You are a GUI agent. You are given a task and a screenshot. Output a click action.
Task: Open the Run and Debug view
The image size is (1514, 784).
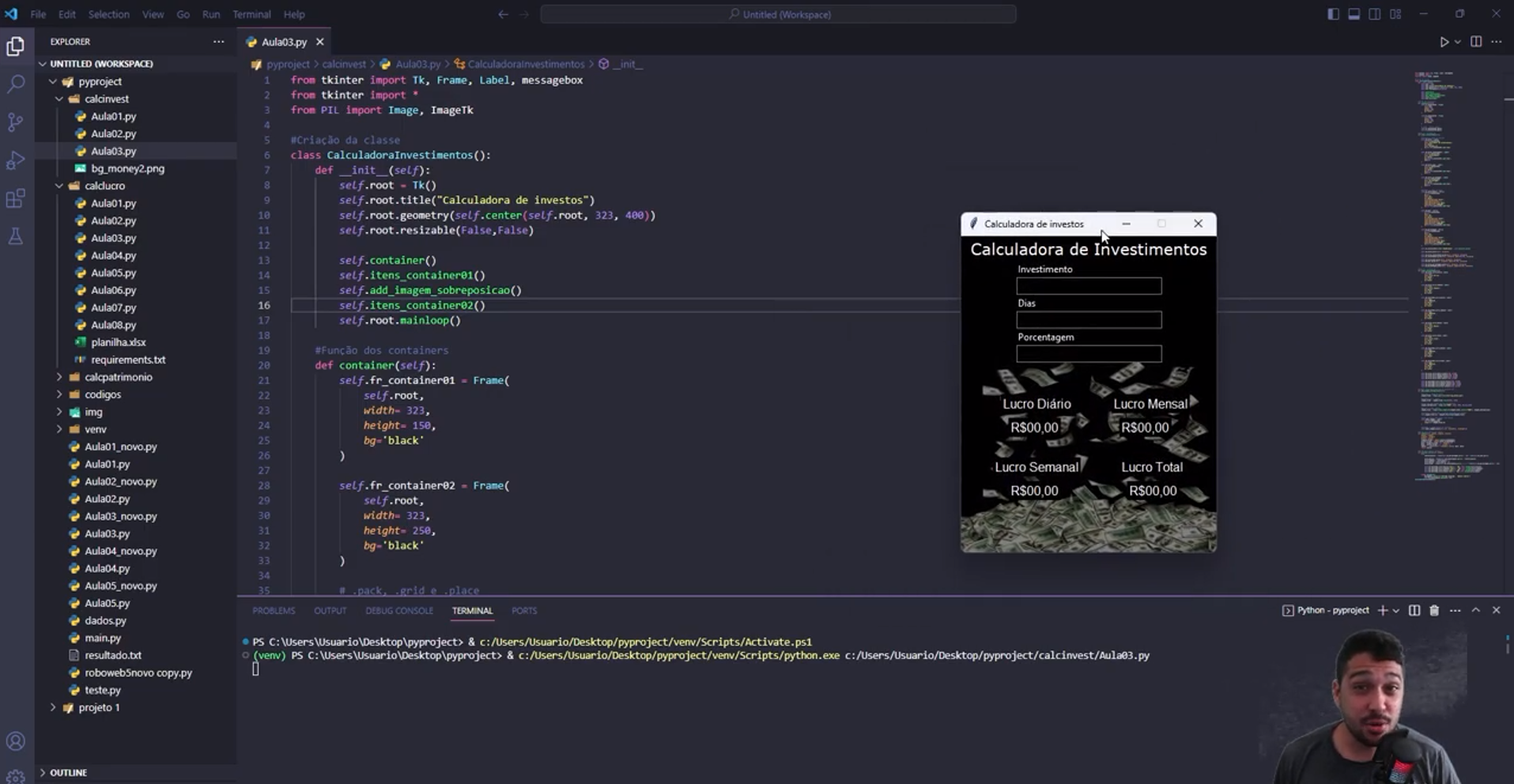pos(16,160)
